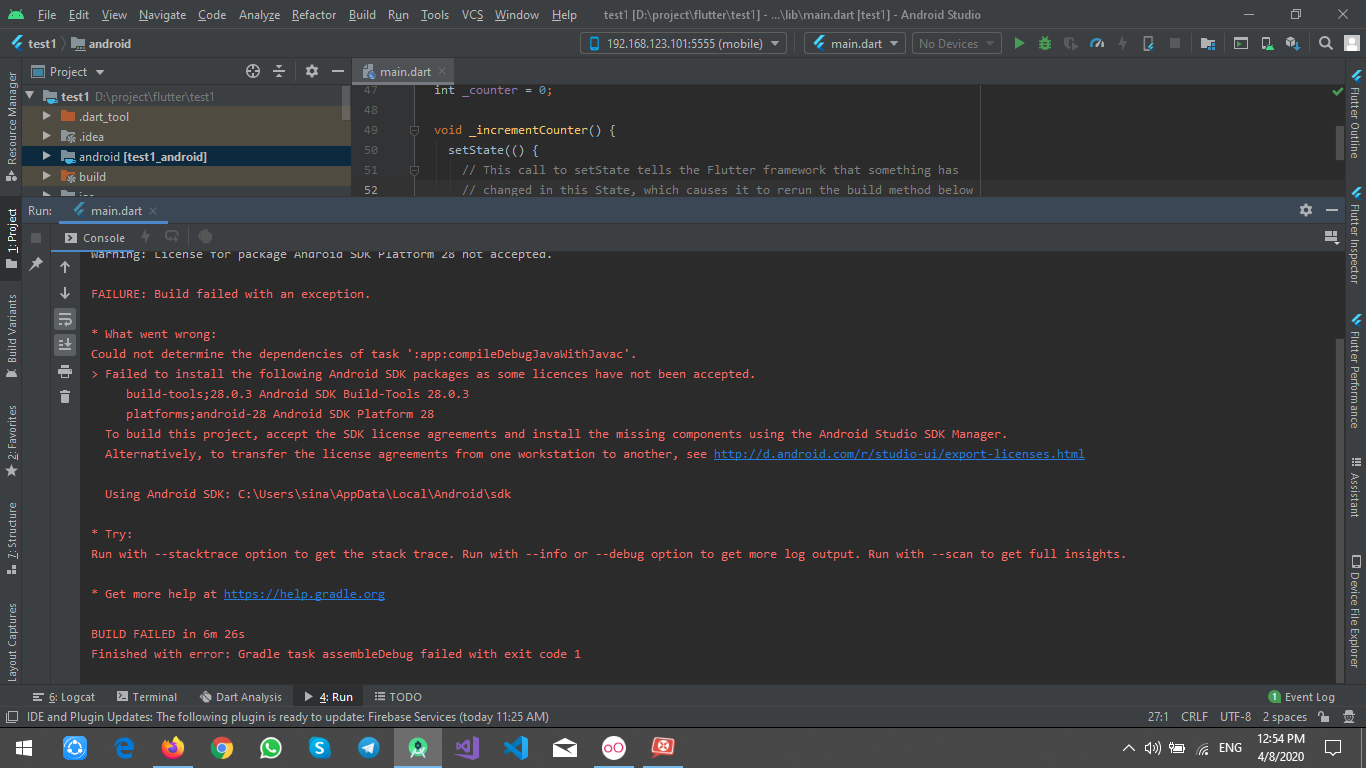
Task: Open the Build Variants side panel
Action: tap(12, 335)
